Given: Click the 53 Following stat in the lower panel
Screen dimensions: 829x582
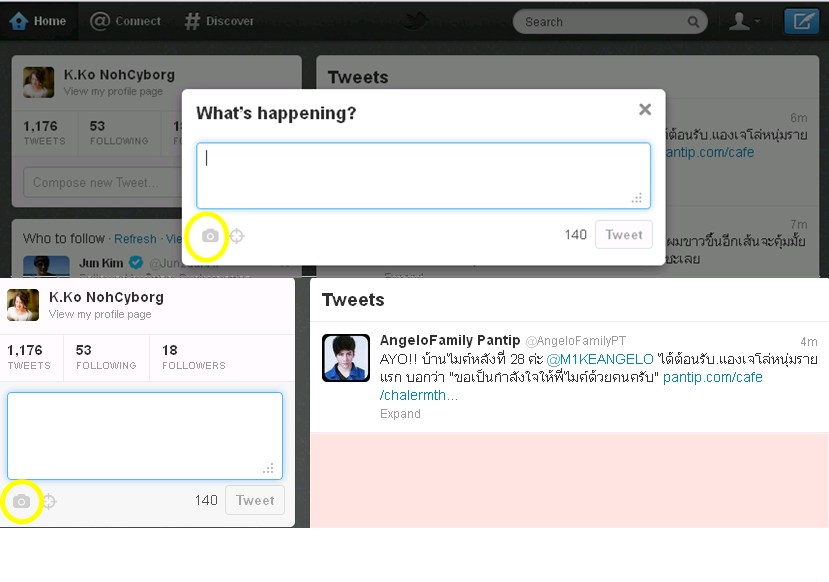Looking at the screenshot, I should coord(106,357).
